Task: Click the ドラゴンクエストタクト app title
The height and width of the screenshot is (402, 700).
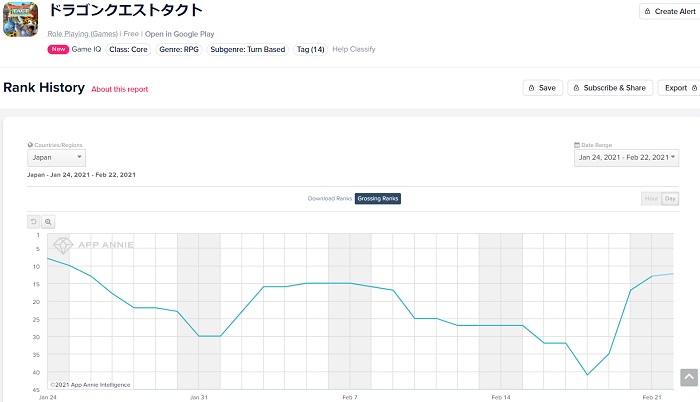Action: [x=125, y=10]
